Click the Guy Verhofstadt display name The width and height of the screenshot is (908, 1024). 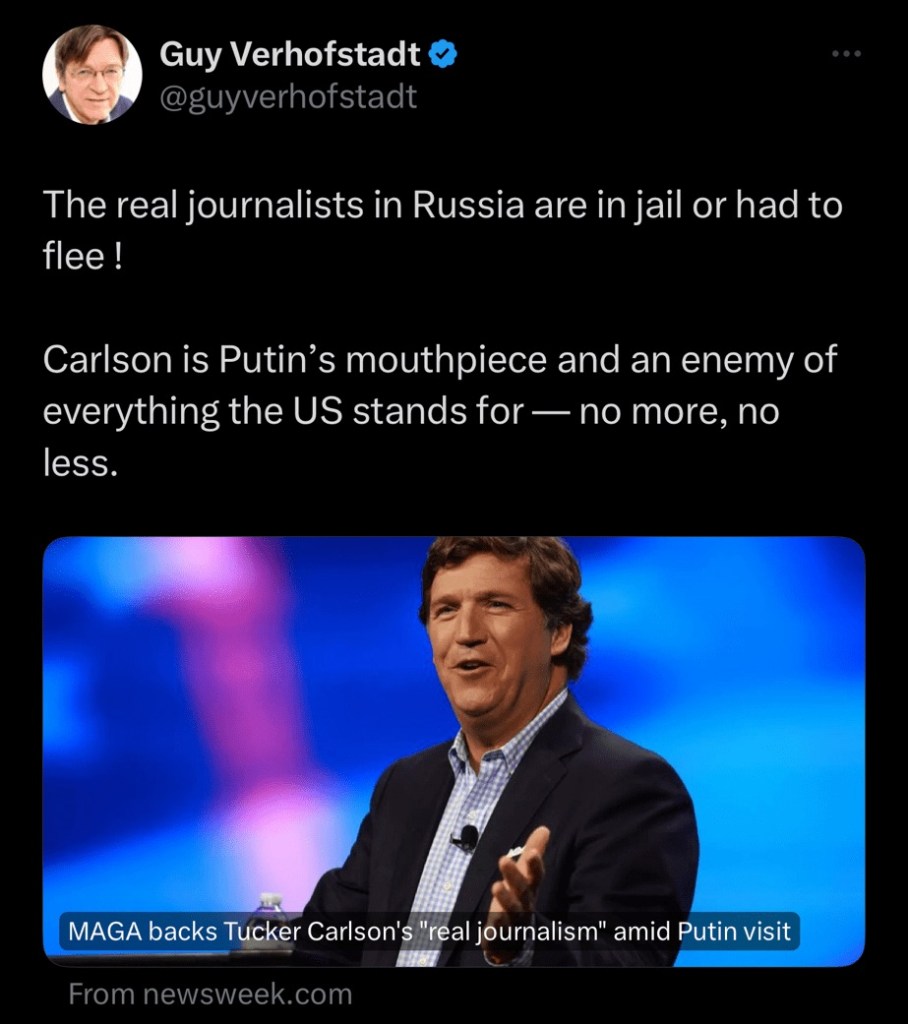290,55
